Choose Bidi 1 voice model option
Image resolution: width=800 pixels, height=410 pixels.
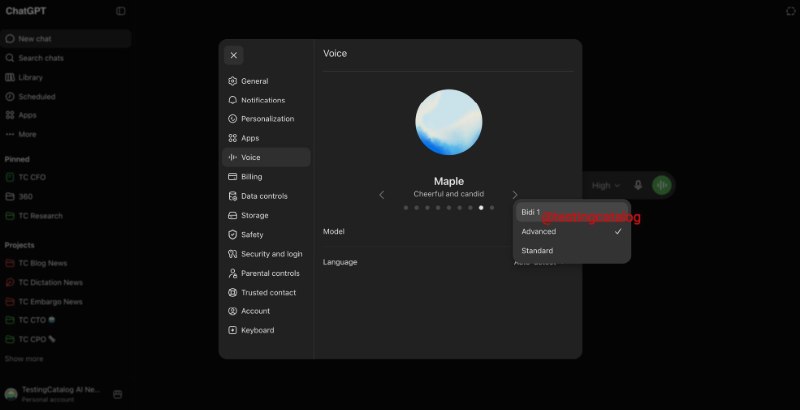(x=571, y=212)
